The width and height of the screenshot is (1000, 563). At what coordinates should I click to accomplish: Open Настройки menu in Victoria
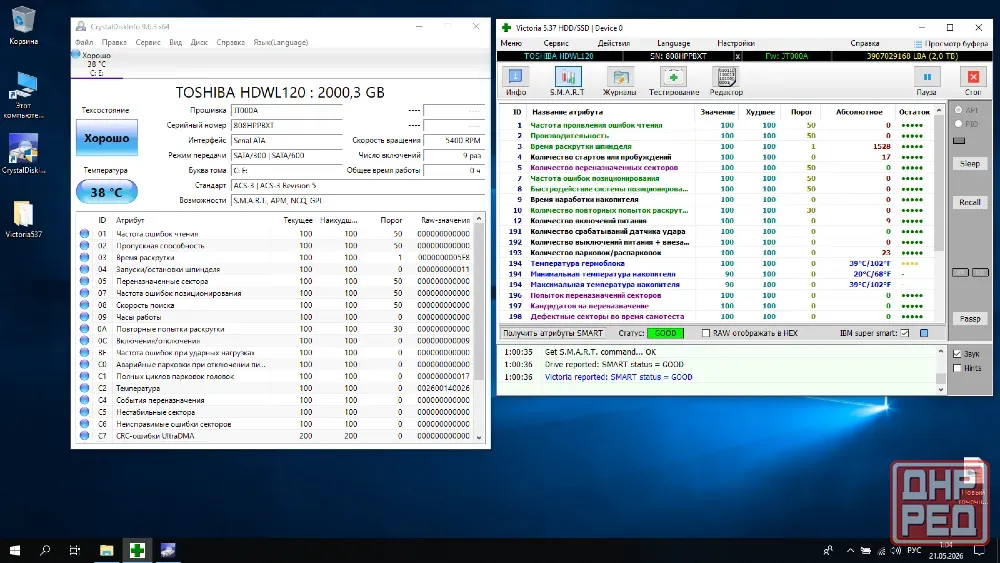[x=735, y=43]
